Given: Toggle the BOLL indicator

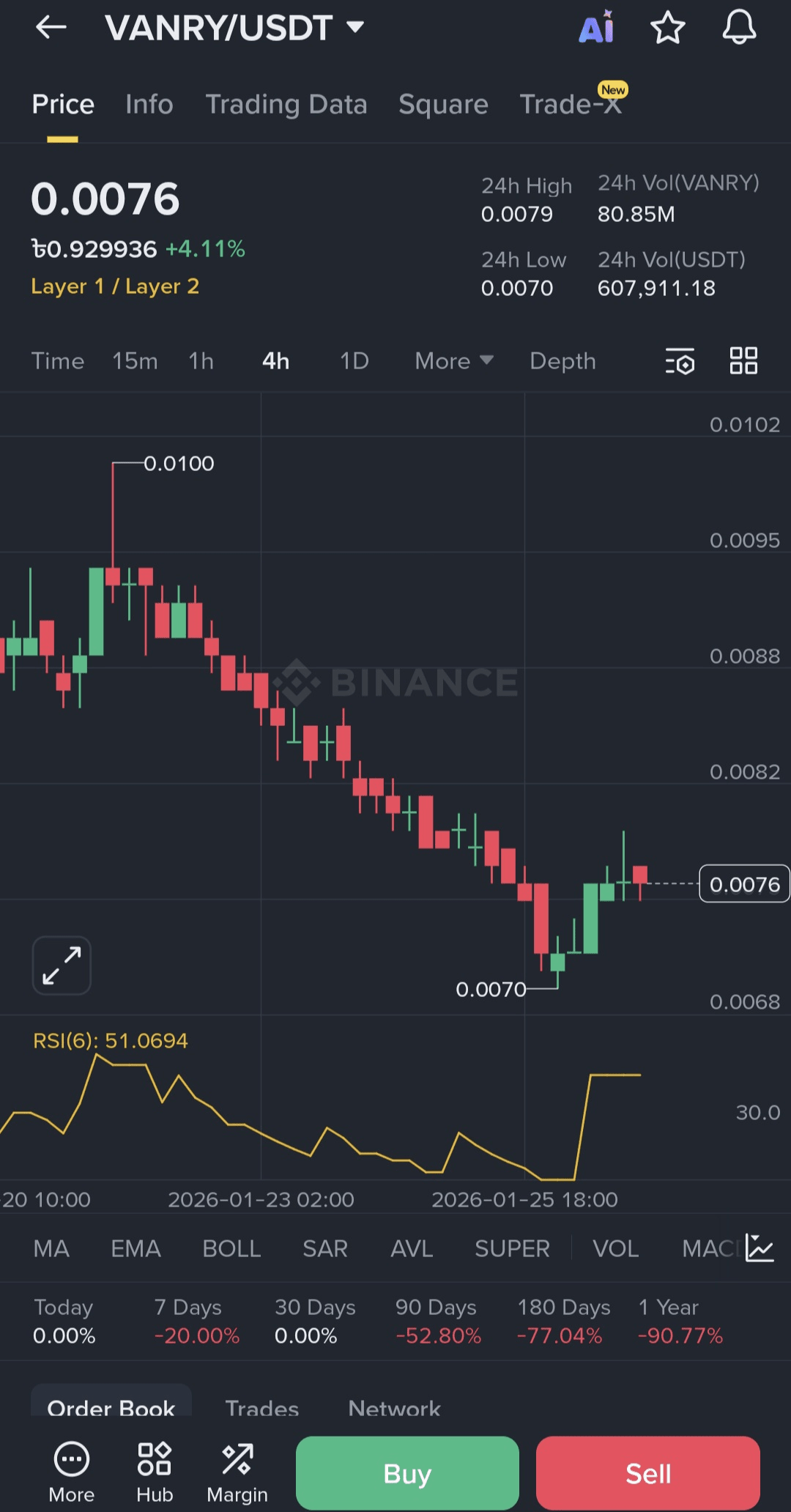Looking at the screenshot, I should point(231,1248).
